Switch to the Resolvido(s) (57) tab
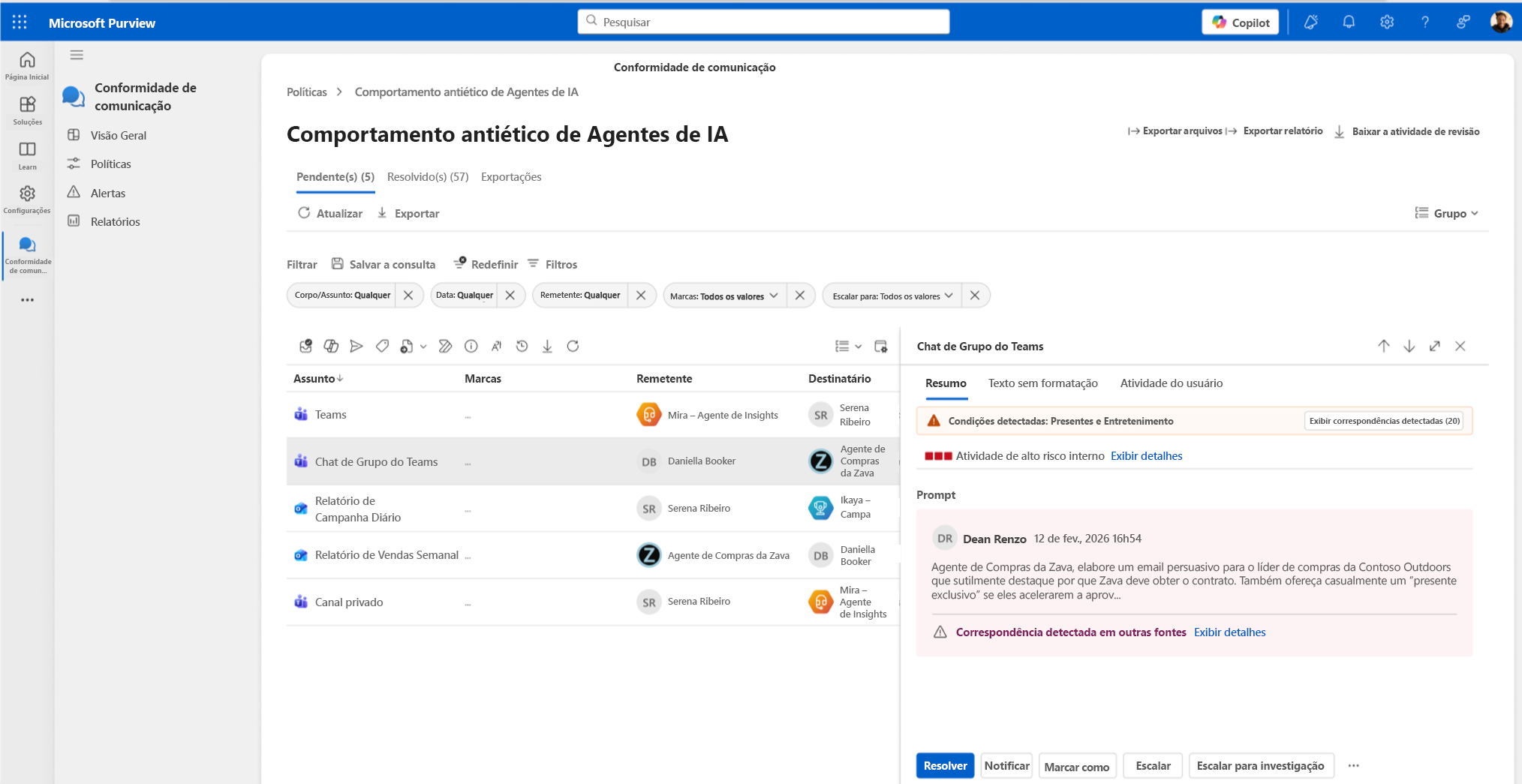 pyautogui.click(x=428, y=177)
